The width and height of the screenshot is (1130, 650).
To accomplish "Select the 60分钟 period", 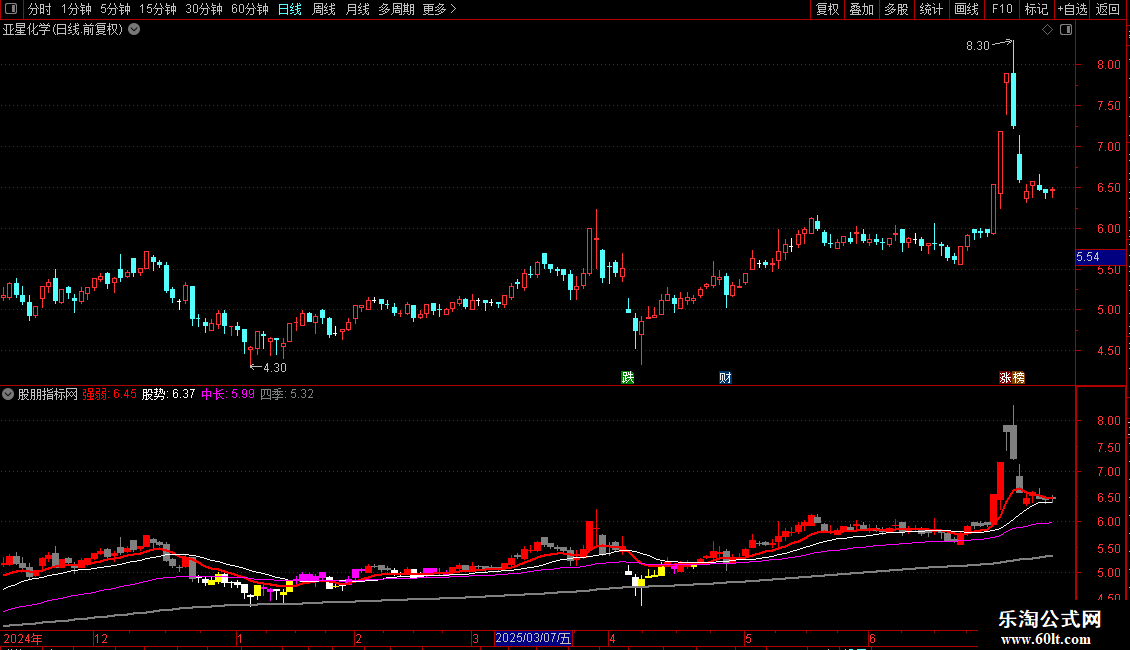I will 249,9.
